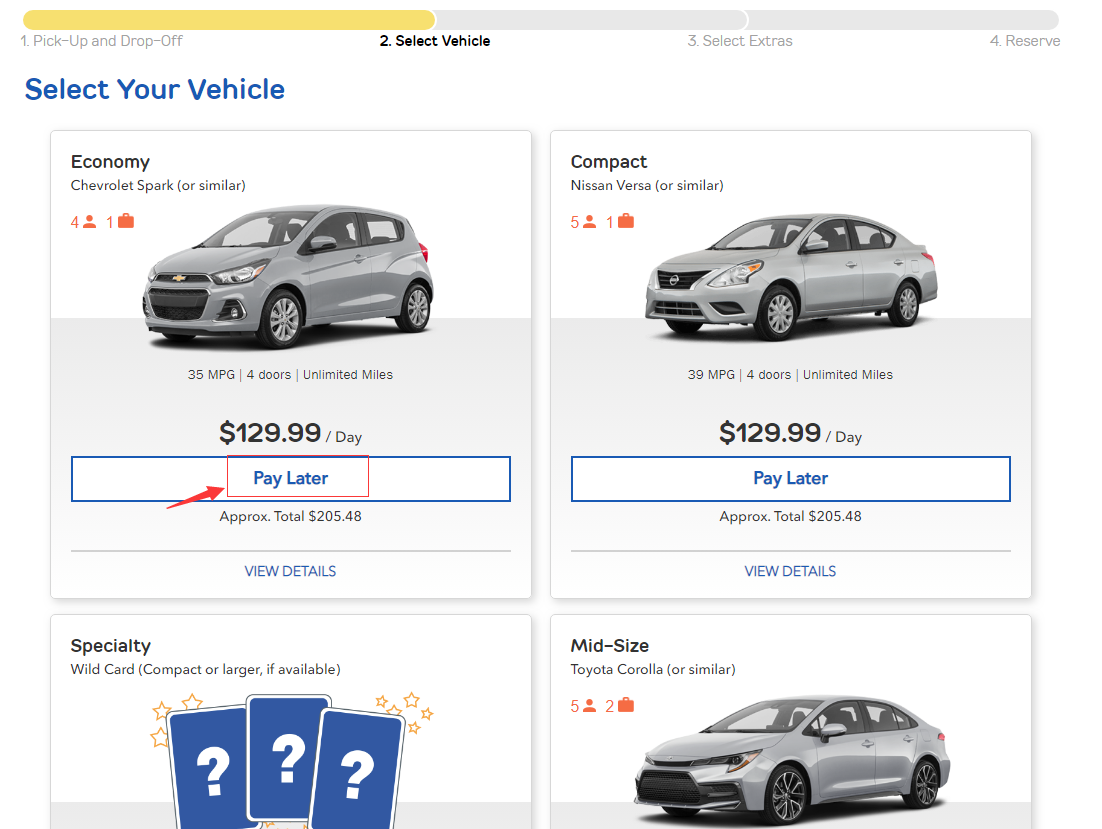Click the Toyota Corolla car image
The width and height of the screenshot is (1102, 829).
790,762
